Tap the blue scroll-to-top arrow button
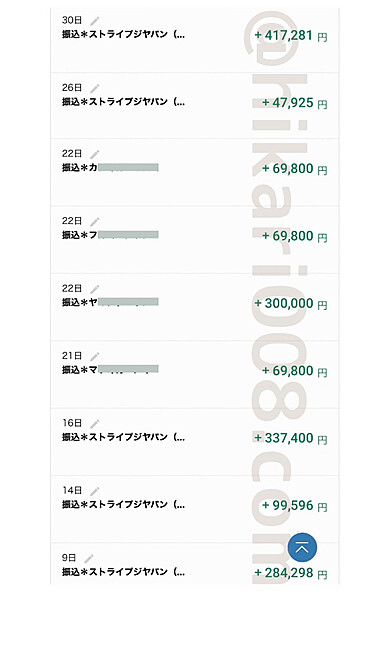Screen dimensions: 377x670 click(302, 547)
